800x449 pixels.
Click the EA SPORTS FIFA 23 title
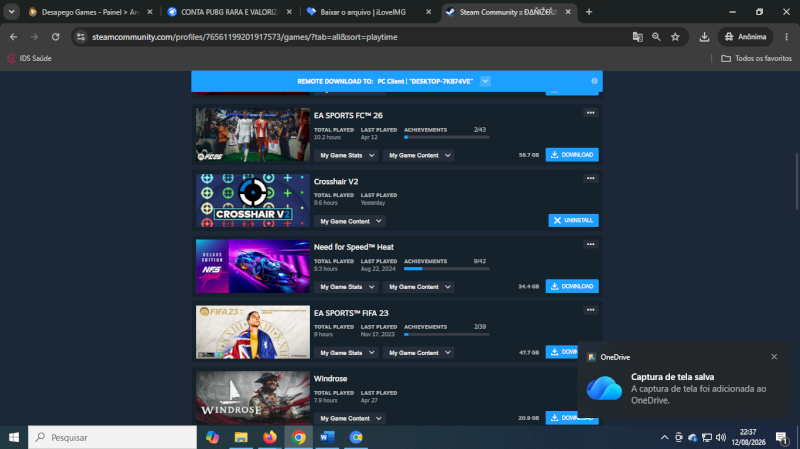click(351, 313)
